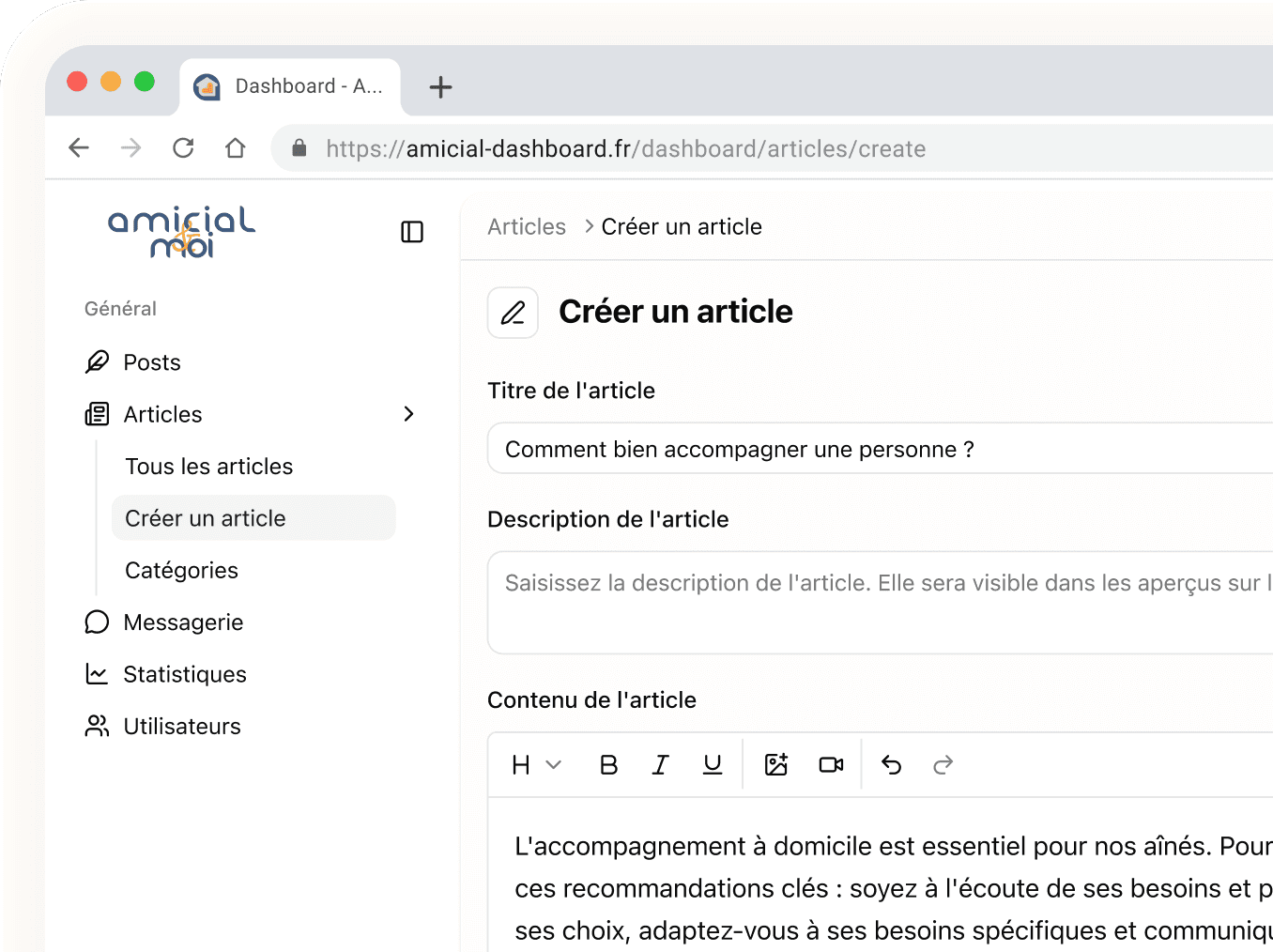The height and width of the screenshot is (952, 1273).
Task: Reload the page in the browser
Action: pos(183,148)
